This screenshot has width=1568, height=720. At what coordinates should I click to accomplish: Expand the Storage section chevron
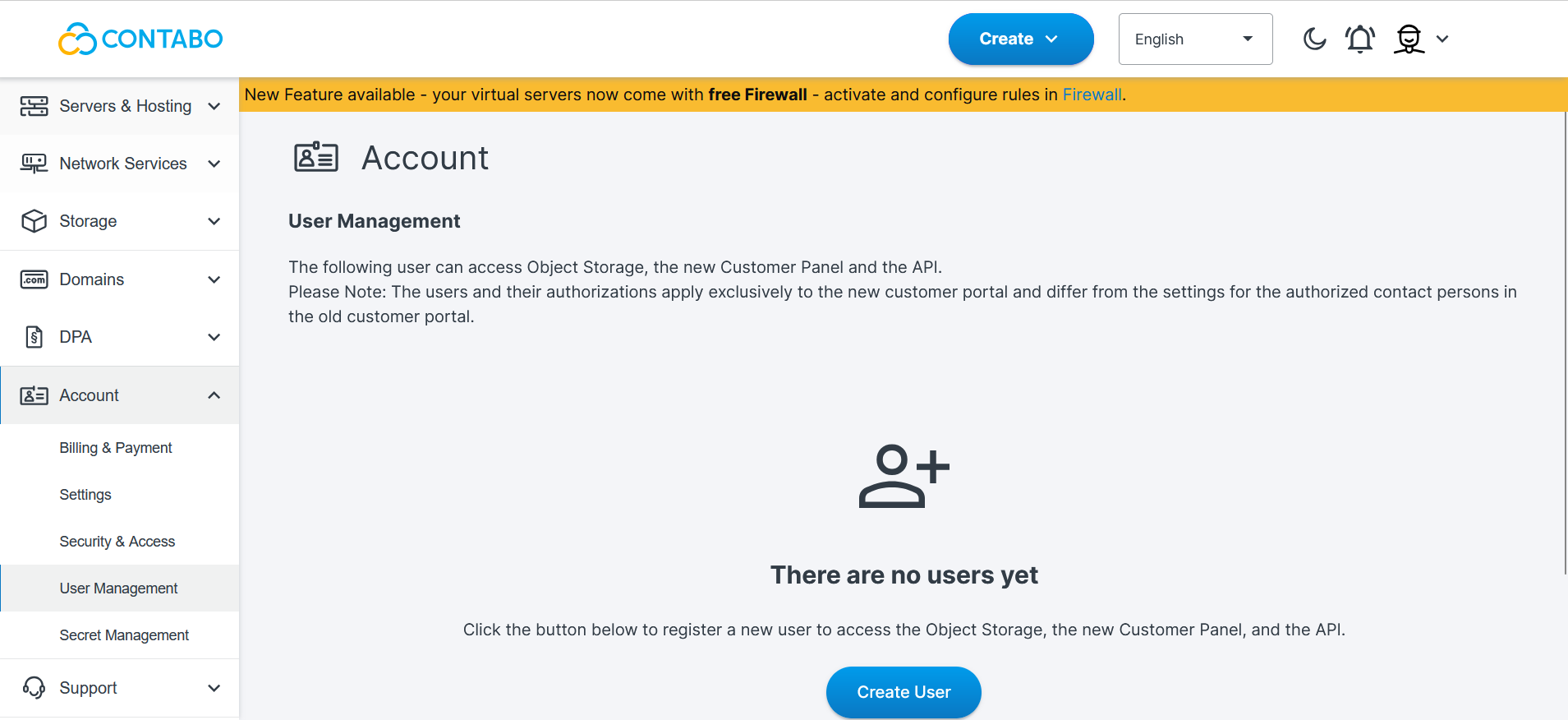214,221
